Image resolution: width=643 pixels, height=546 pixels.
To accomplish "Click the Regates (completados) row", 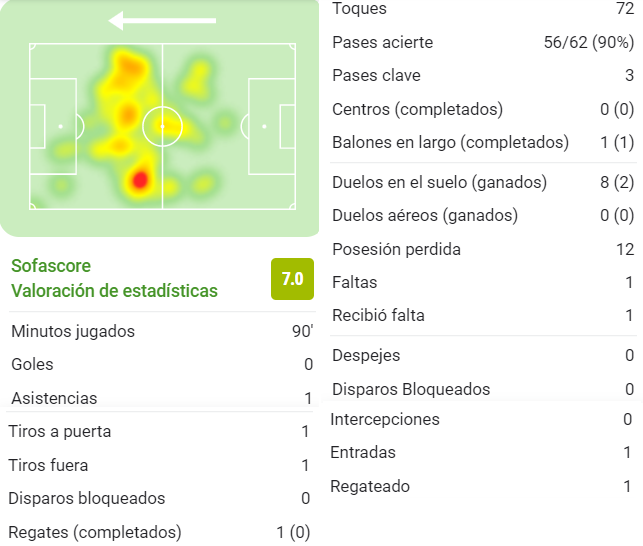I will (159, 532).
